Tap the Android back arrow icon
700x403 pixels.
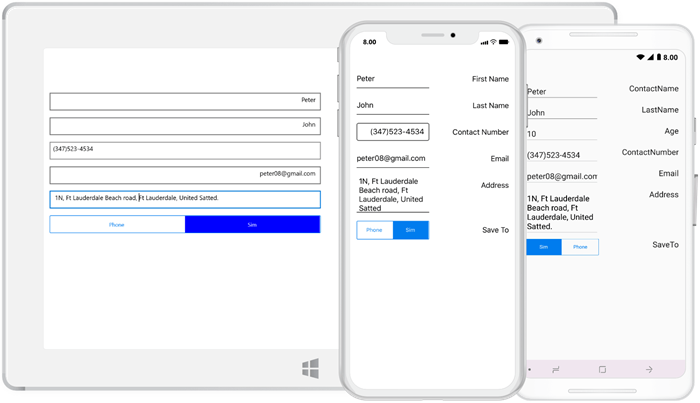pyautogui.click(x=649, y=370)
